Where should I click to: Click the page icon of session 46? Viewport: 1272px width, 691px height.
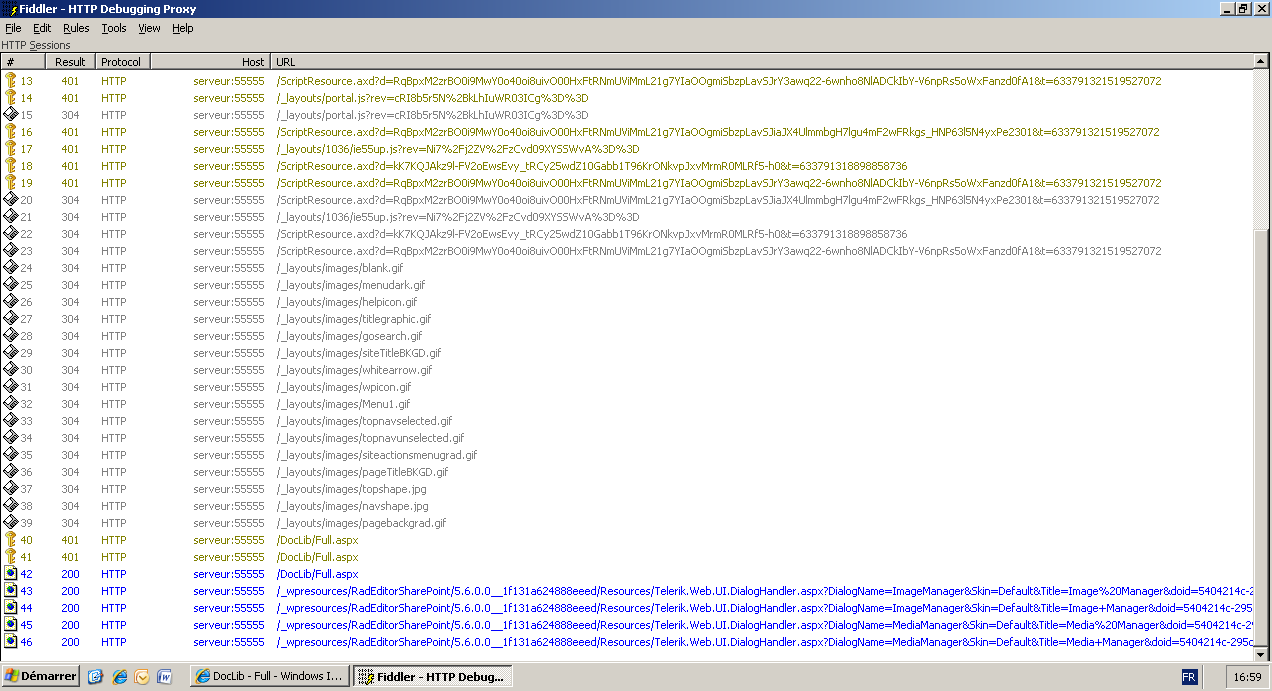coord(10,642)
